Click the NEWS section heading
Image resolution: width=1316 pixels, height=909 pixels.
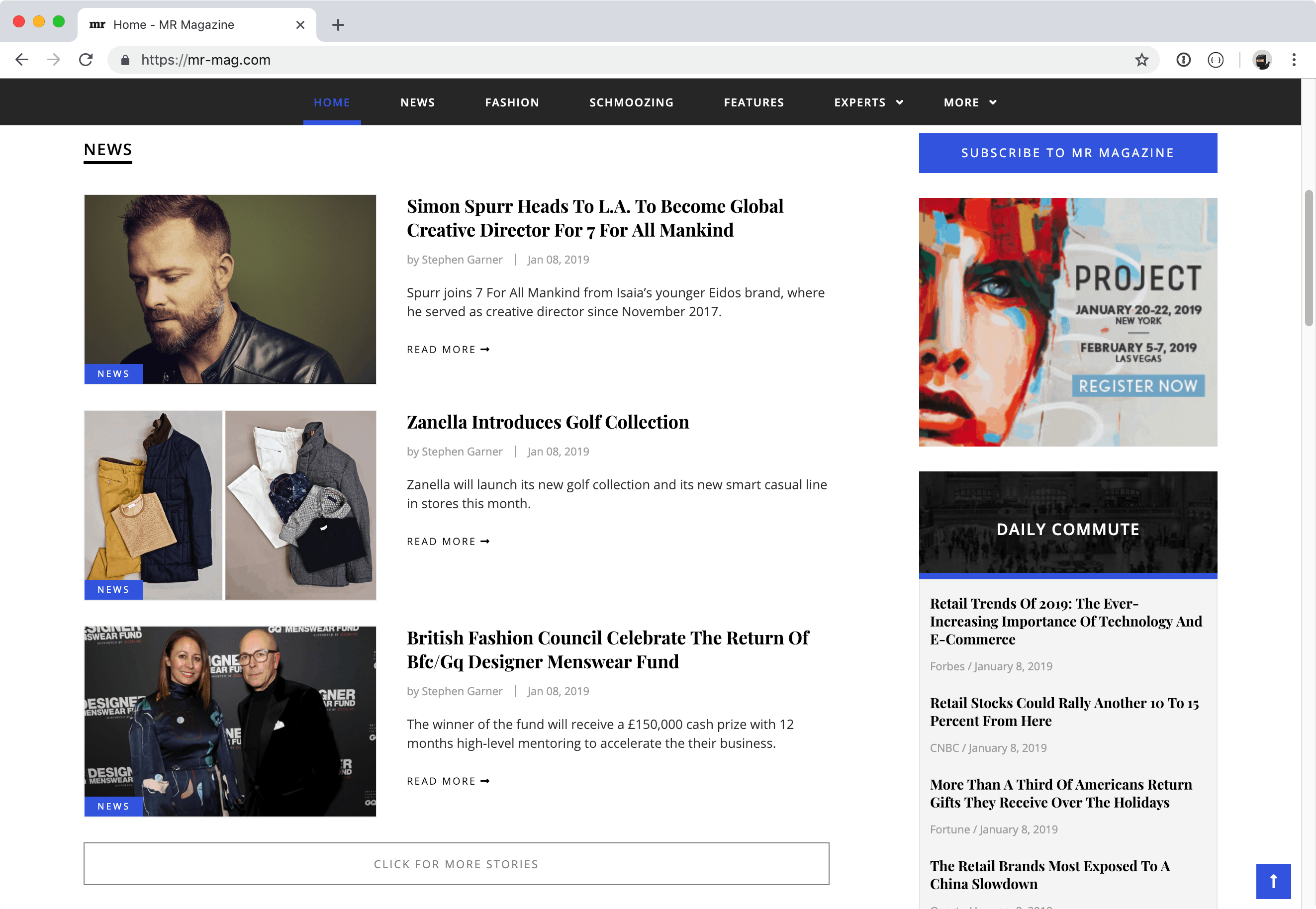[x=107, y=150]
